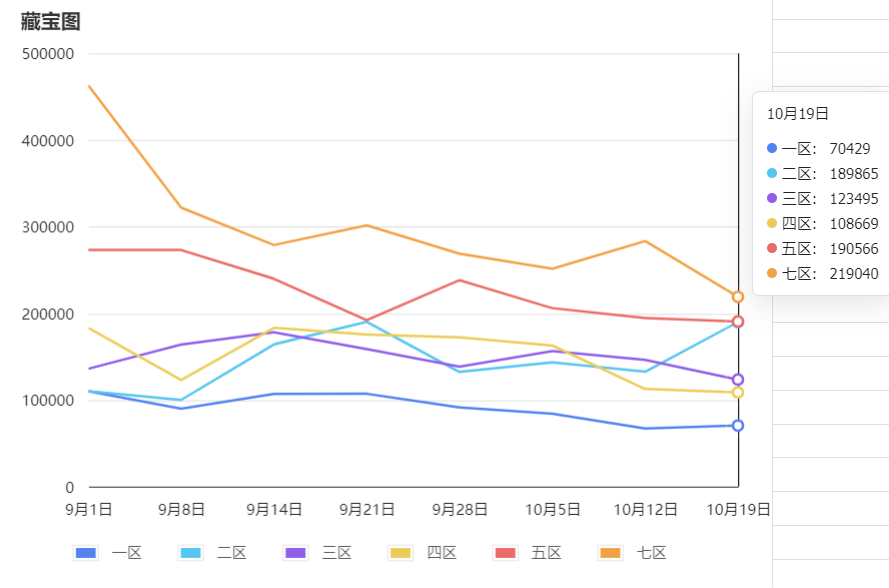Image resolution: width=889 pixels, height=588 pixels.
Task: Click the 10月19日 tooltip header
Action: tap(798, 113)
